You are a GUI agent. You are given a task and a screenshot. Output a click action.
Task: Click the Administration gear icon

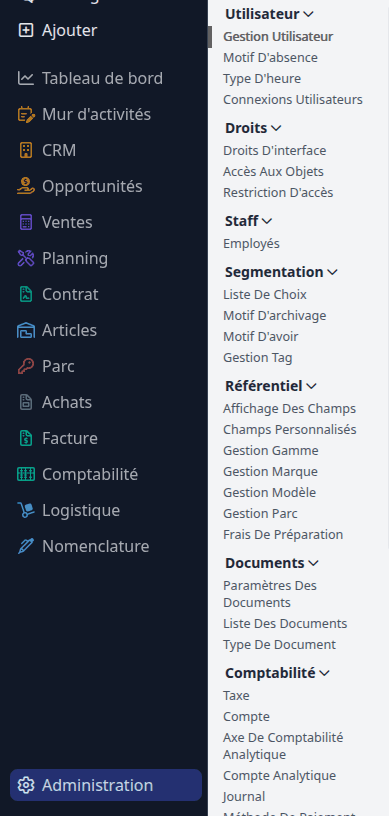[26, 785]
